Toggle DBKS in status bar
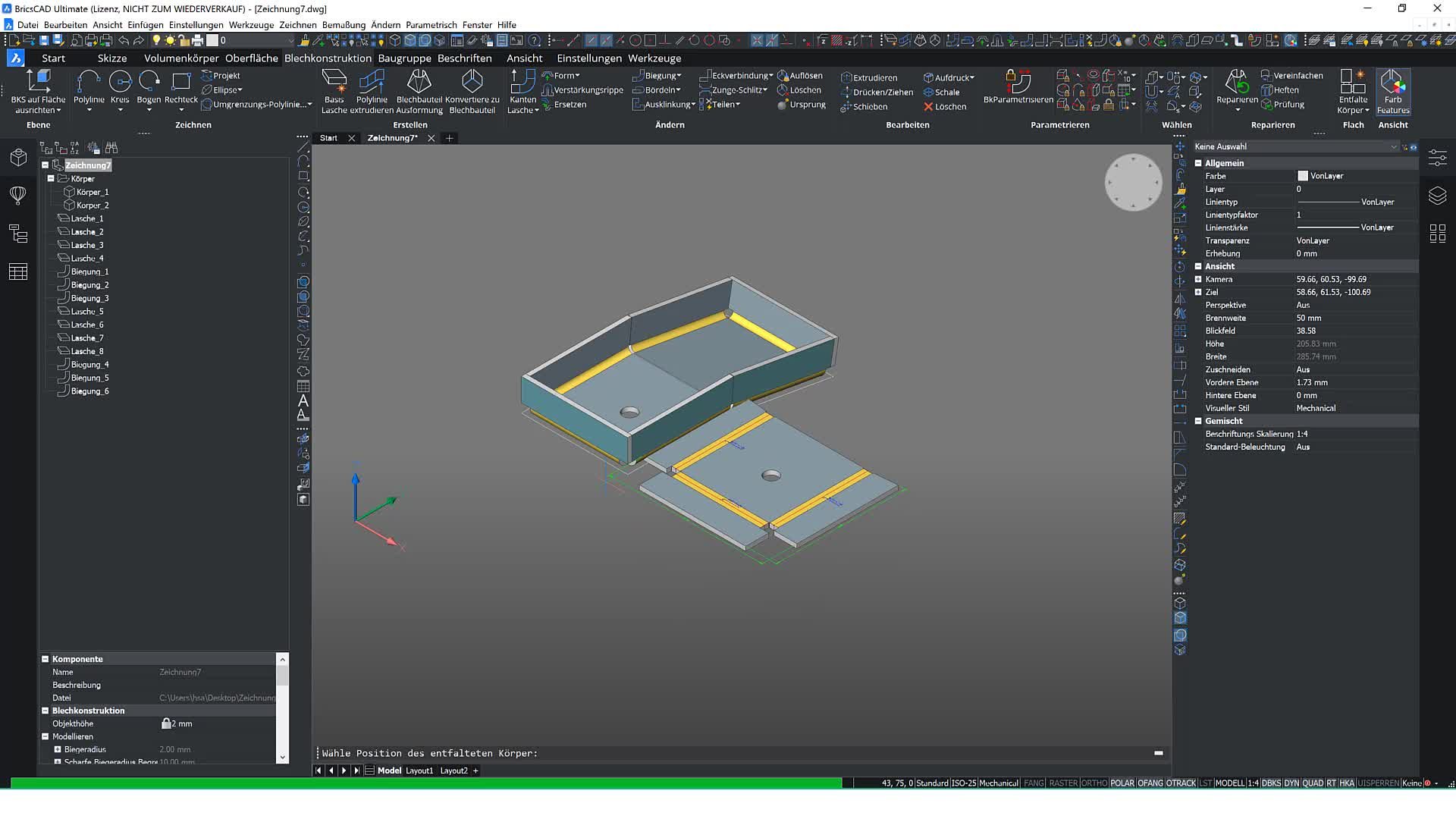Viewport: 1456px width, 819px height. click(x=1271, y=783)
